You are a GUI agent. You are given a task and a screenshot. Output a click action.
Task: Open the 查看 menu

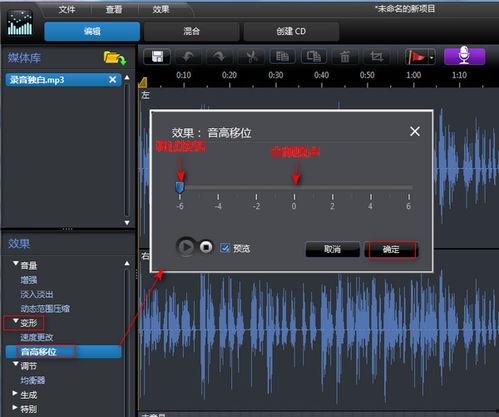coord(114,9)
